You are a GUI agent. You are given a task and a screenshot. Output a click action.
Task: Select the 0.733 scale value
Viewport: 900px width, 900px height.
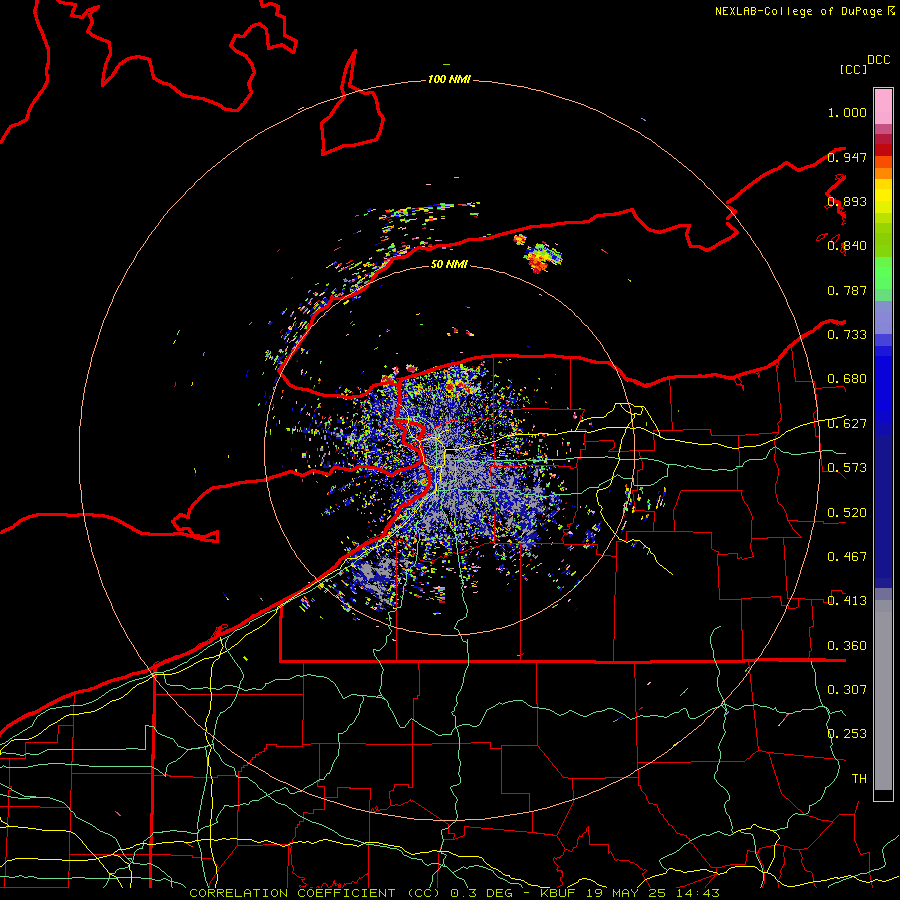point(847,335)
